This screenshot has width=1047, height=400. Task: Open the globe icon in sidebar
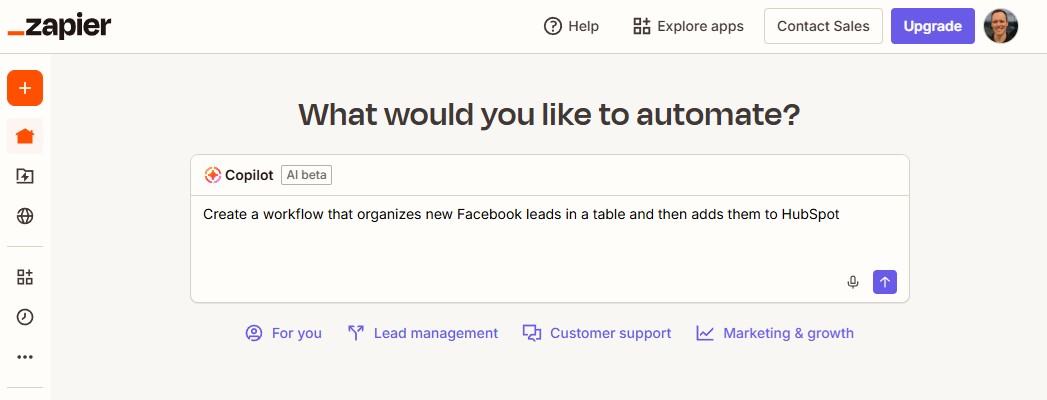point(25,216)
